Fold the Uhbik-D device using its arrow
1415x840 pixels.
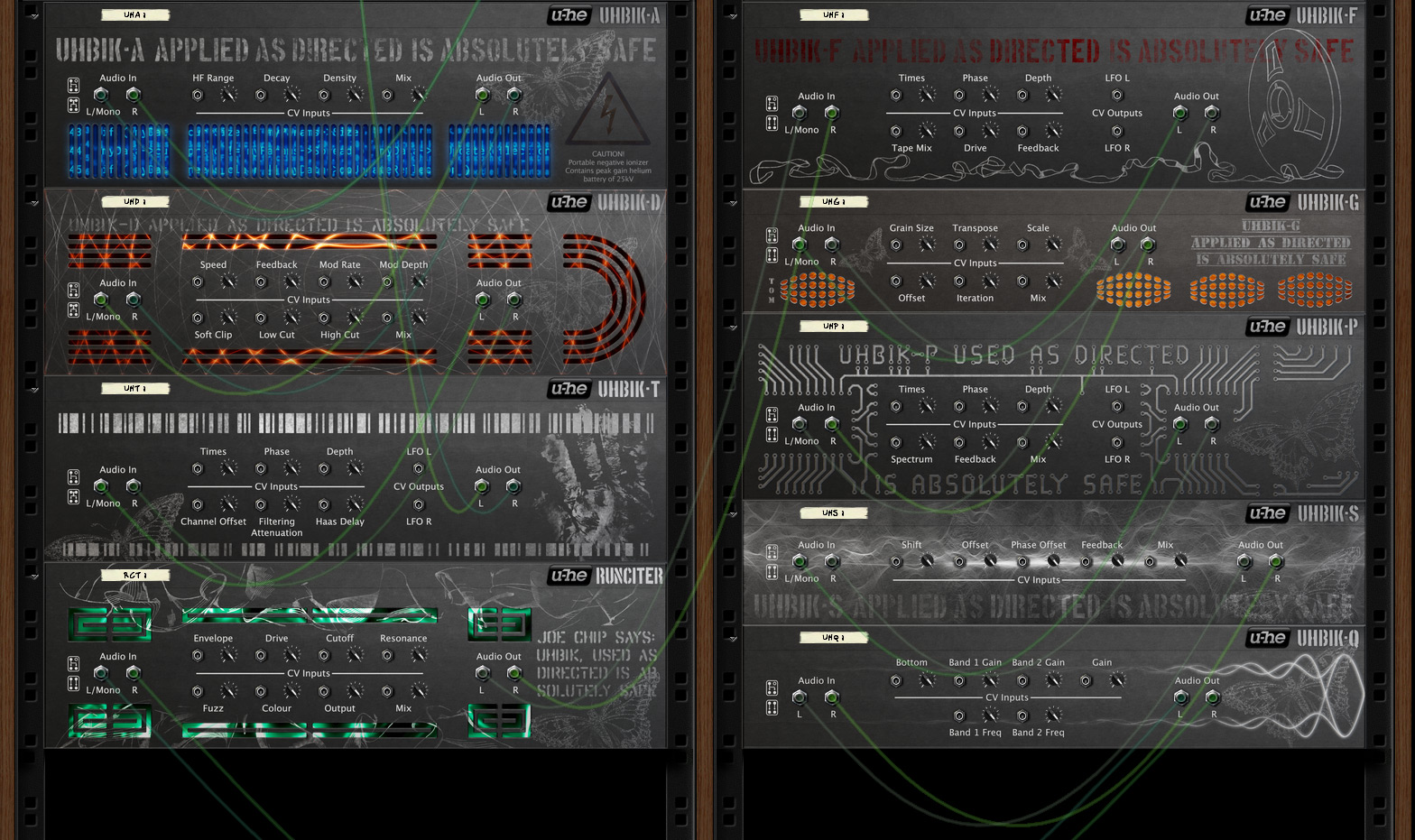[34, 203]
